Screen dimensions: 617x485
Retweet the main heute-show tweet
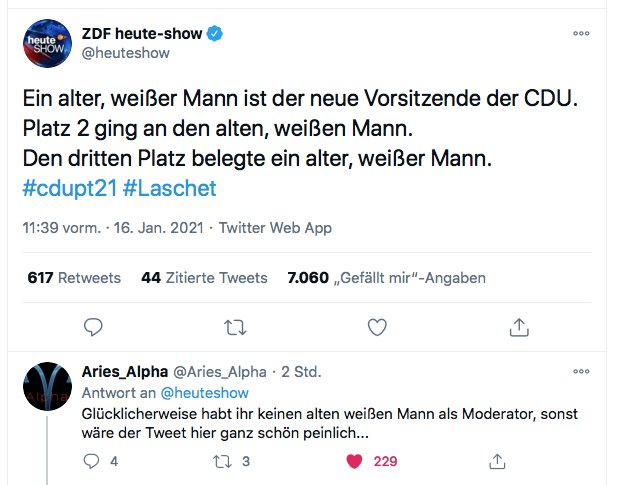pyautogui.click(x=235, y=327)
